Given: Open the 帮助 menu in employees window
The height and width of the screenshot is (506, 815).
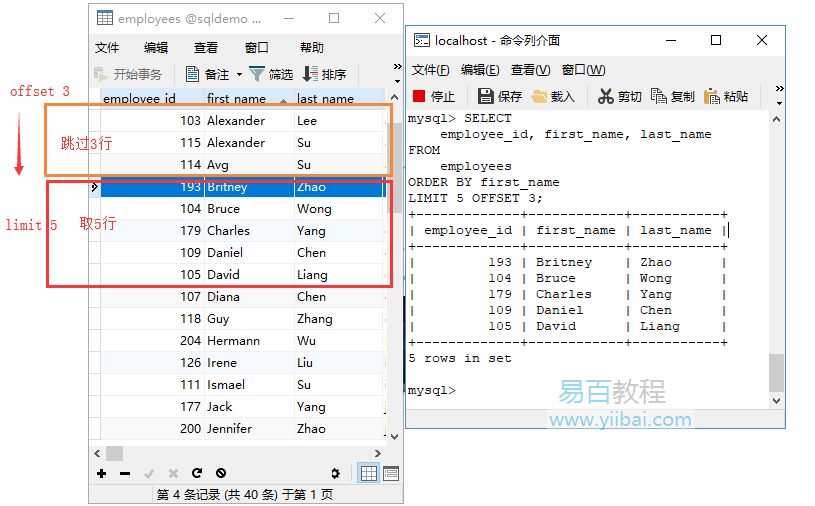Looking at the screenshot, I should [x=312, y=48].
